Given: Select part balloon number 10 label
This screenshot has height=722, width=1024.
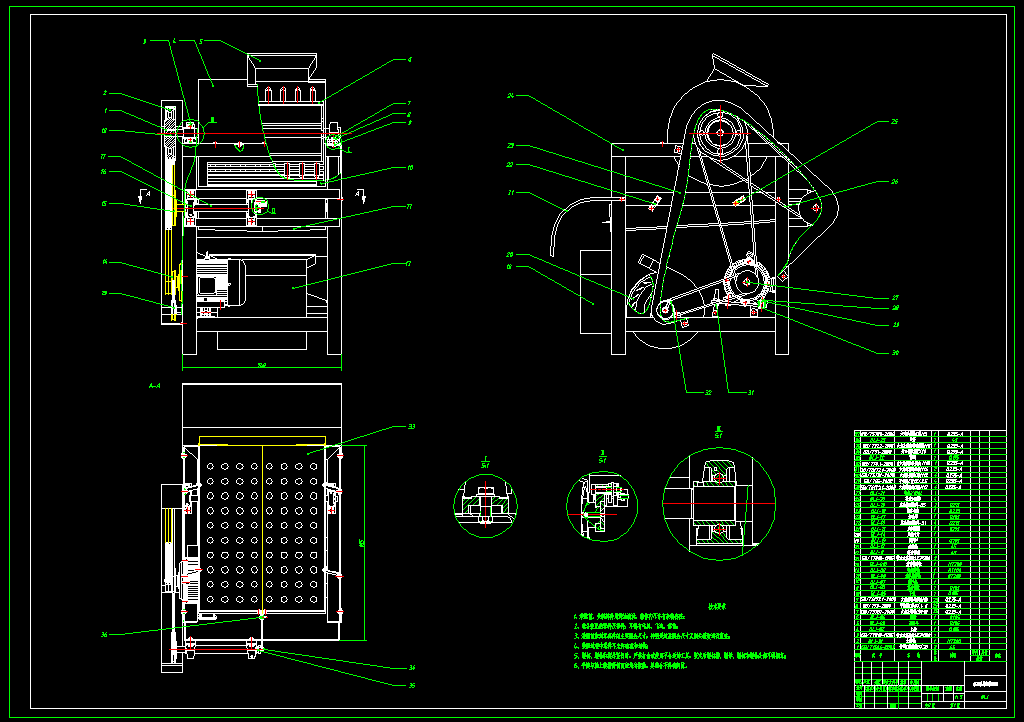Looking at the screenshot, I should (410, 168).
